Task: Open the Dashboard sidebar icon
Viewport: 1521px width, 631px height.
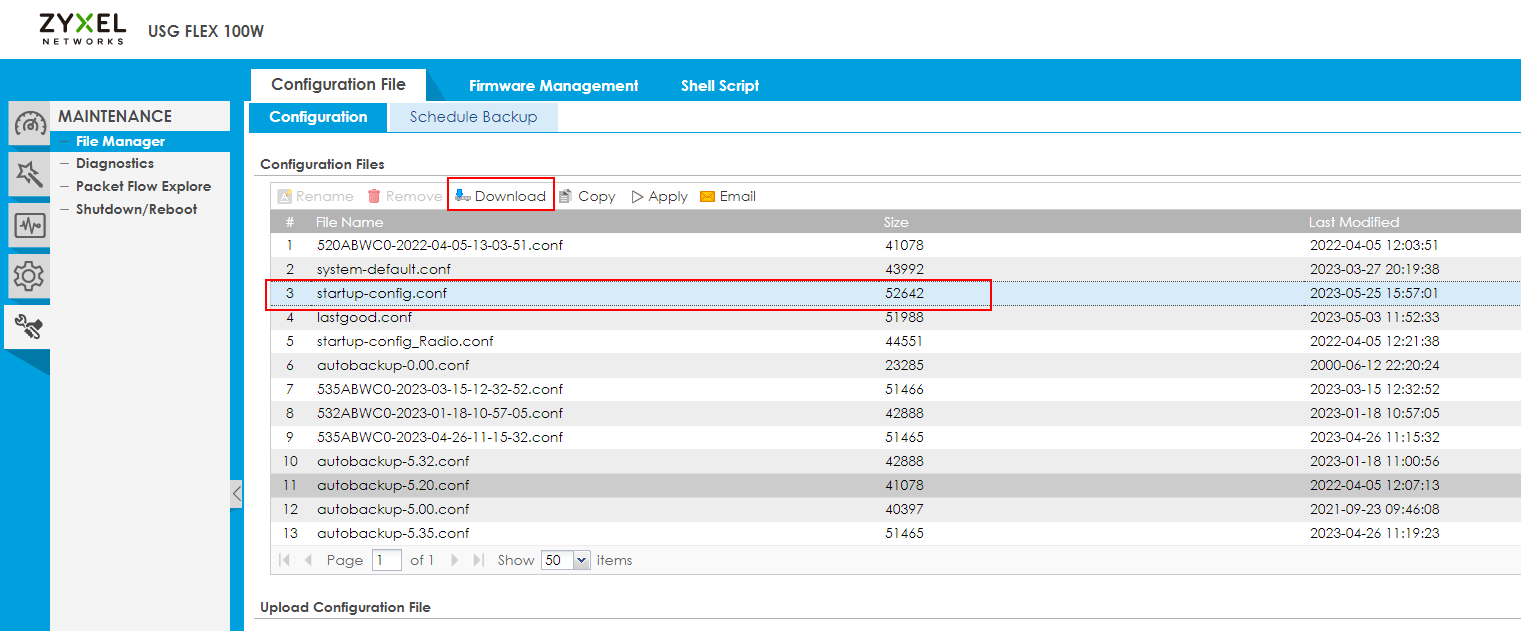Action: point(29,125)
